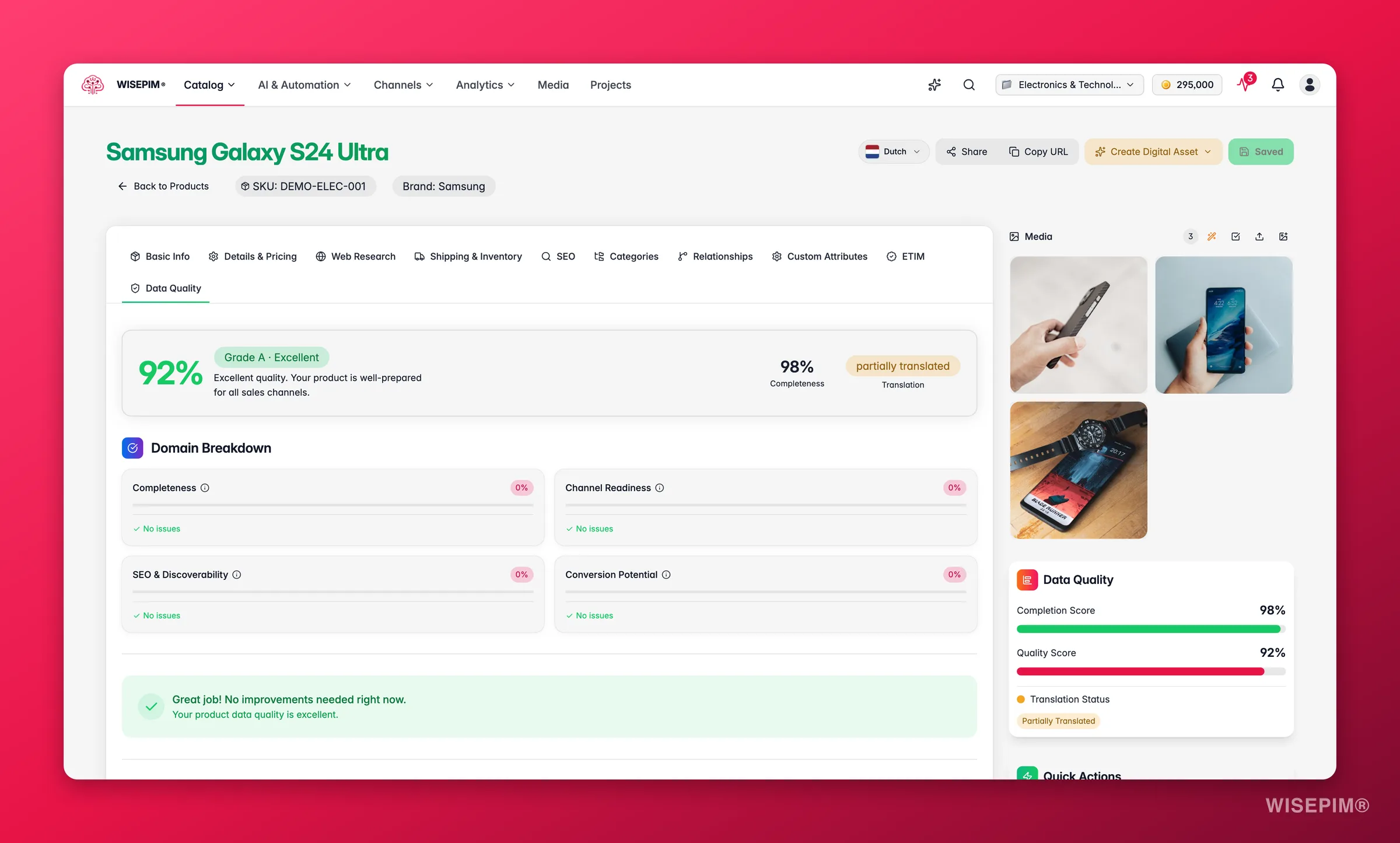Open the search magnifier in header
Viewport: 1400px width, 843px height.
[x=969, y=85]
